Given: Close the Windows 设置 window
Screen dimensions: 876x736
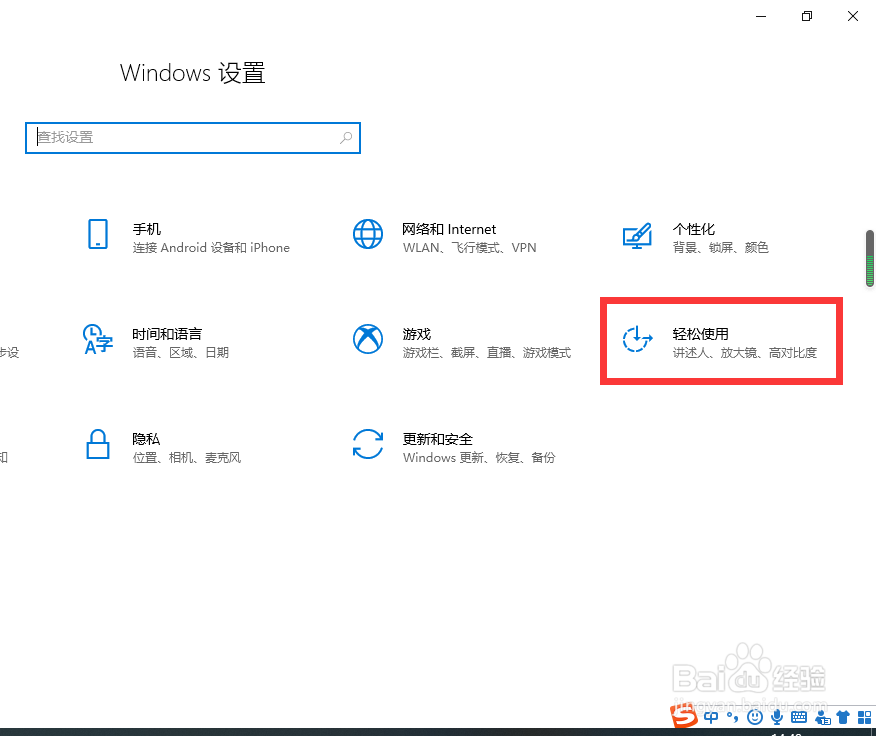Looking at the screenshot, I should pos(853,16).
